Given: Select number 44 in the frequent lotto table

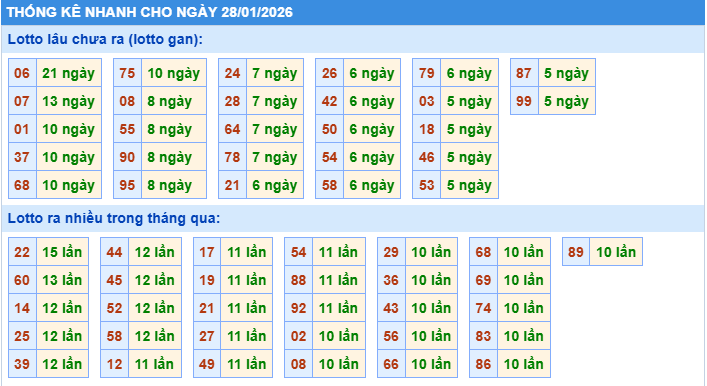Looking at the screenshot, I should point(115,252).
